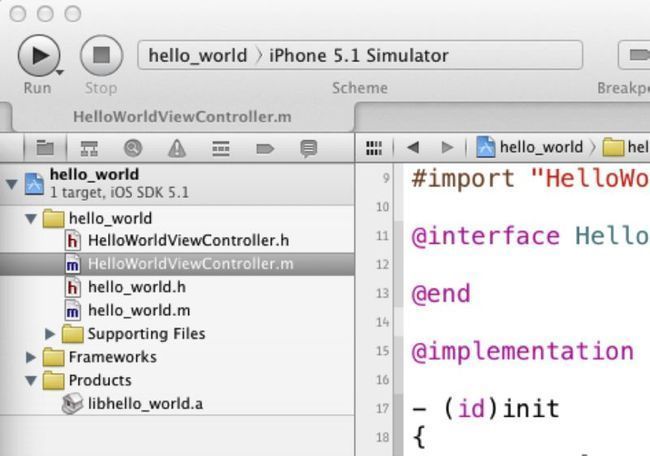Click the Xcode project blueprint icon
650x456 pixels.
pos(34,184)
